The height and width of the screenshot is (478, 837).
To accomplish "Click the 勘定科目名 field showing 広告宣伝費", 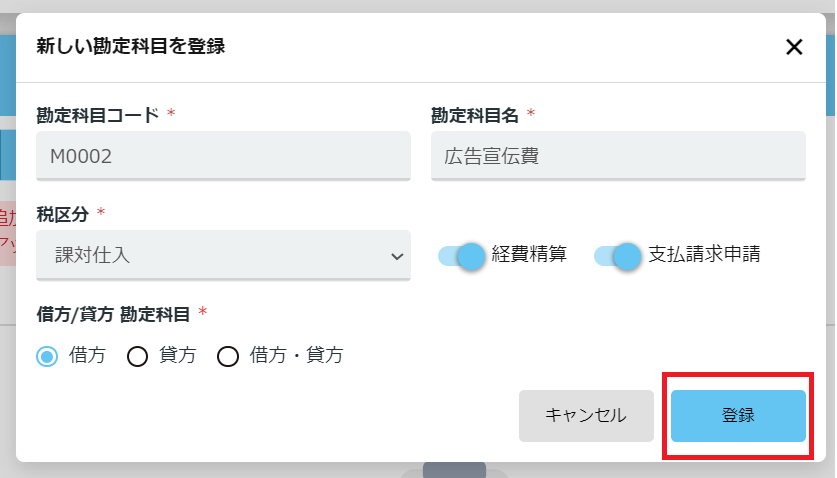I will [618, 156].
